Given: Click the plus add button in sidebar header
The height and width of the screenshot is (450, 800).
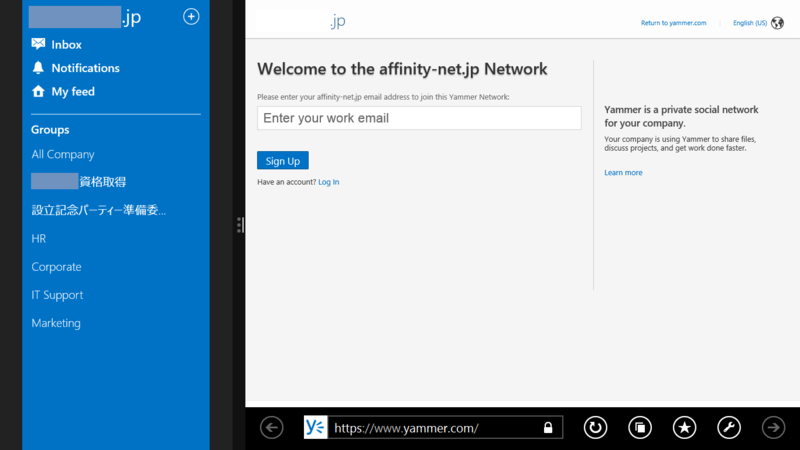Looking at the screenshot, I should click(x=191, y=17).
